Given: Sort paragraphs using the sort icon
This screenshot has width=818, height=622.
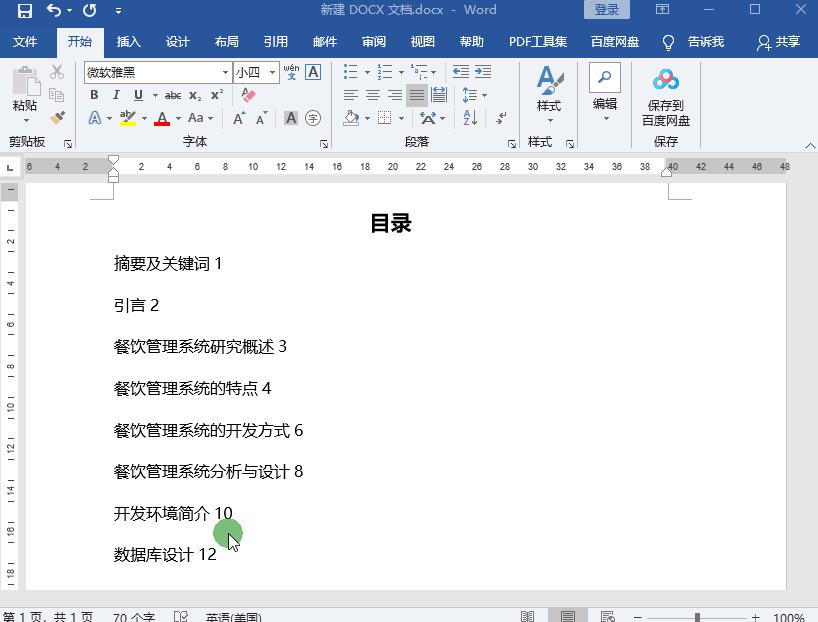Looking at the screenshot, I should (470, 118).
